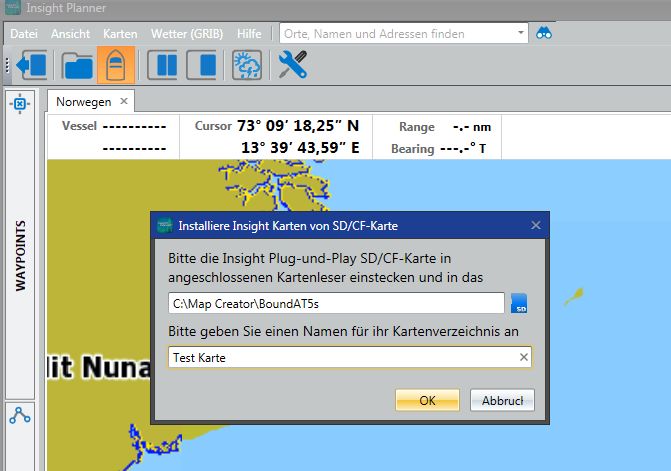Click the binoculars search icon

click(x=545, y=33)
